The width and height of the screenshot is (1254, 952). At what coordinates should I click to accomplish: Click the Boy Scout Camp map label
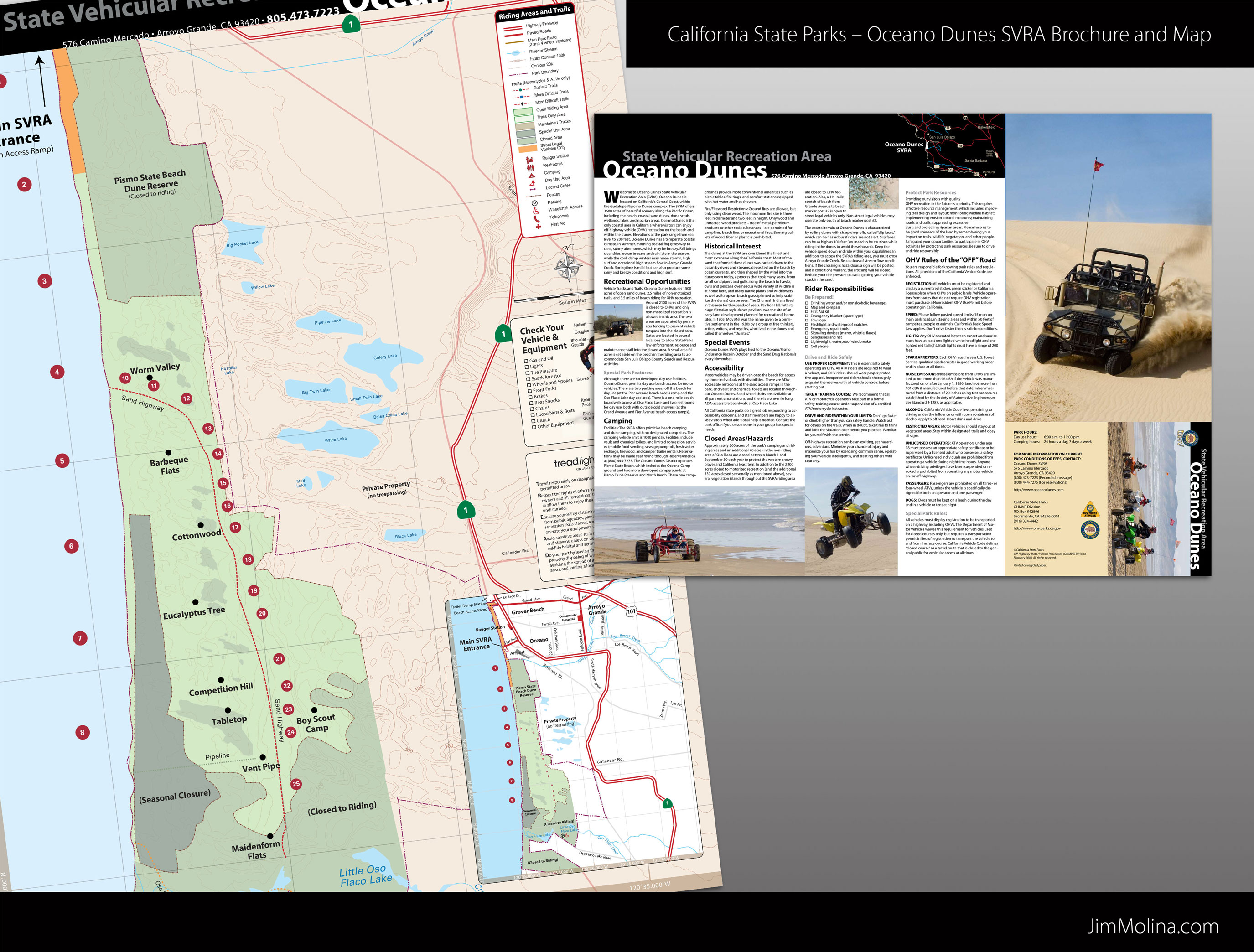click(x=316, y=723)
